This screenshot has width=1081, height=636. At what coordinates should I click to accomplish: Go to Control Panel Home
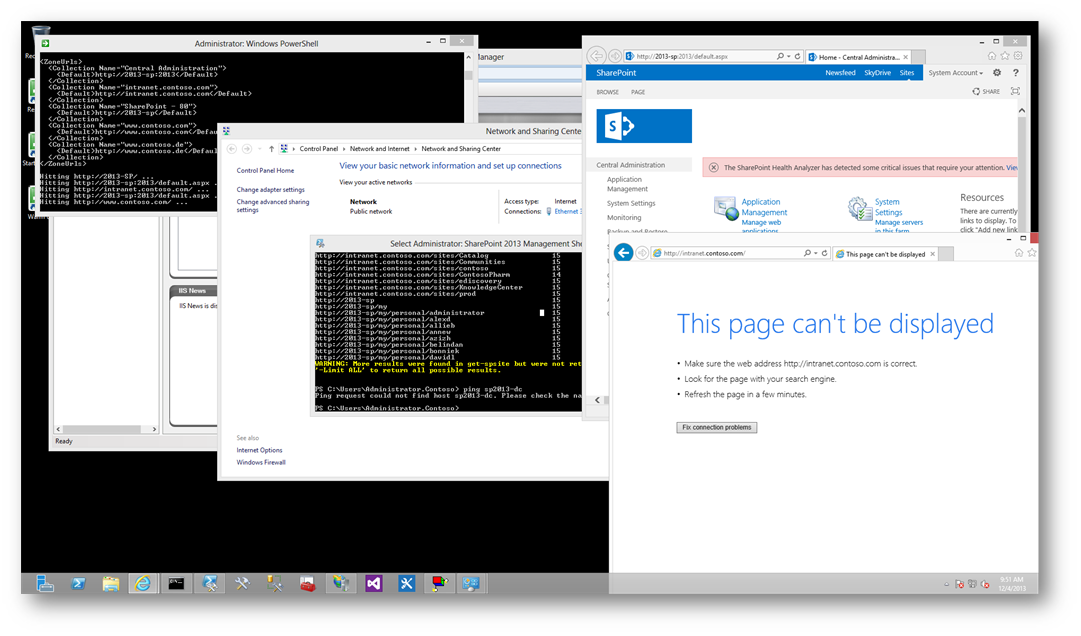[x=265, y=170]
